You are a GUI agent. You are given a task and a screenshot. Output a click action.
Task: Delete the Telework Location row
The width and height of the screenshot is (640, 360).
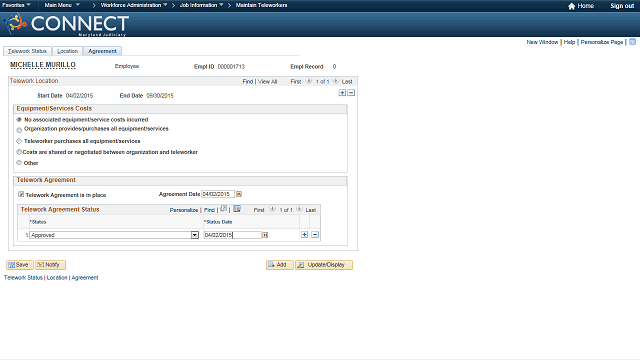[x=351, y=93]
